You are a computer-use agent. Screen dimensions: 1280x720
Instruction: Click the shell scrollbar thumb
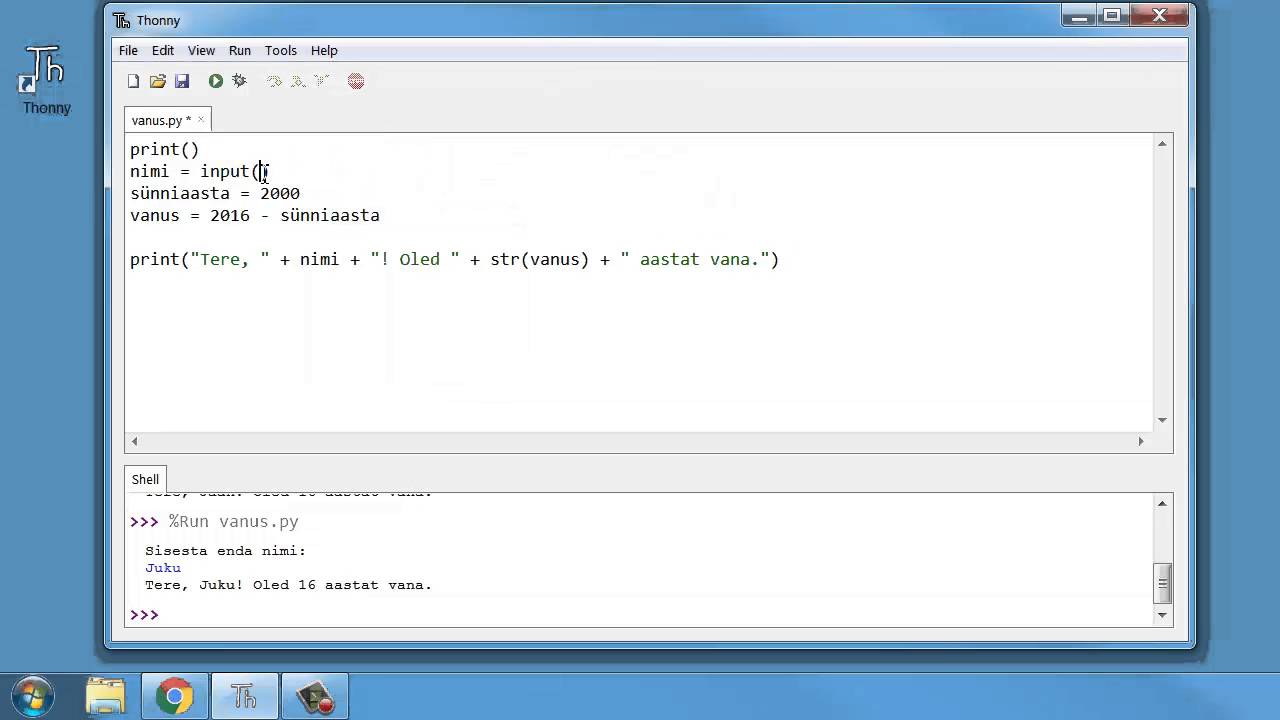click(x=1162, y=584)
